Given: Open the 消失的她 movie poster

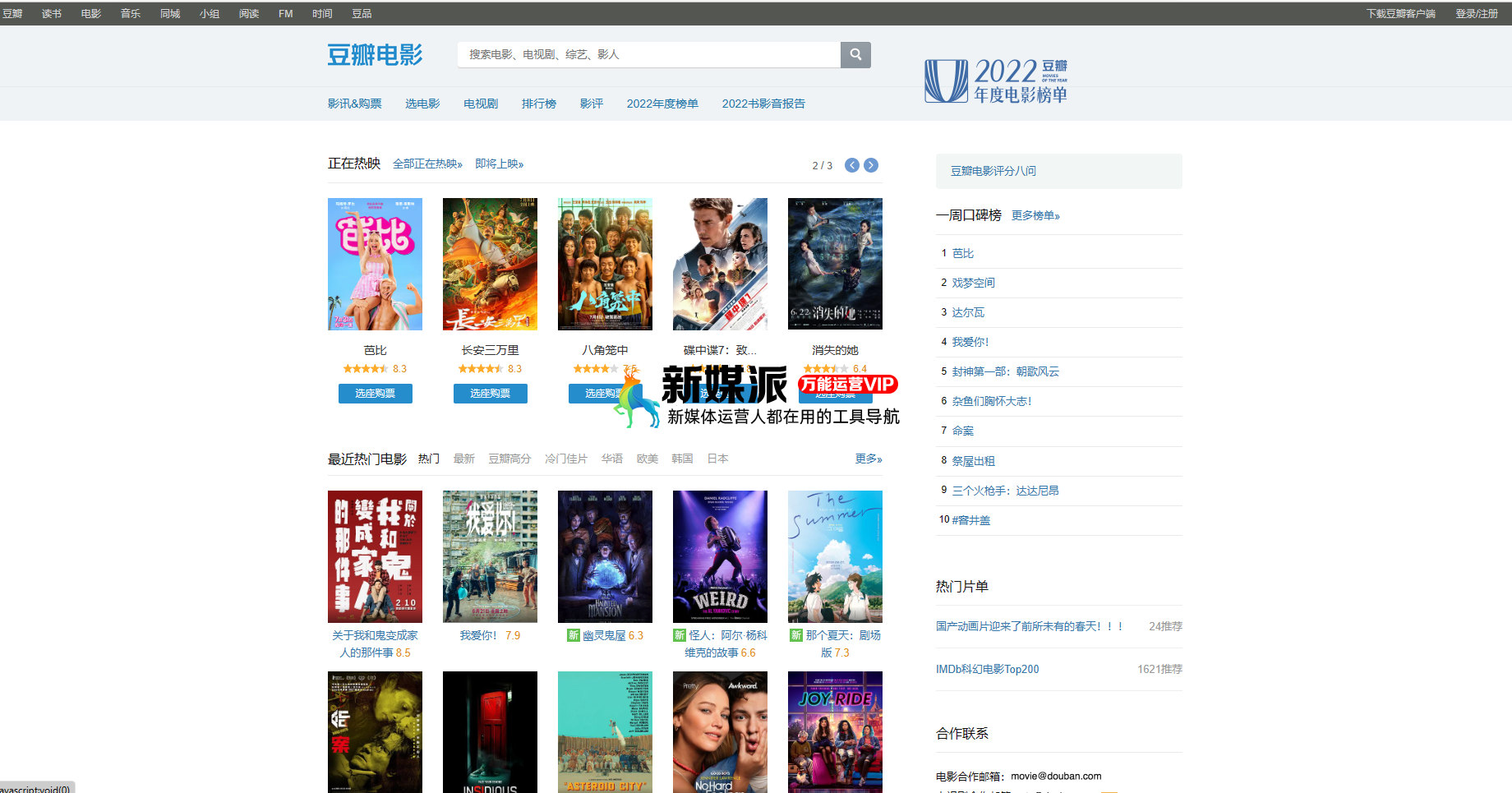Looking at the screenshot, I should click(835, 264).
